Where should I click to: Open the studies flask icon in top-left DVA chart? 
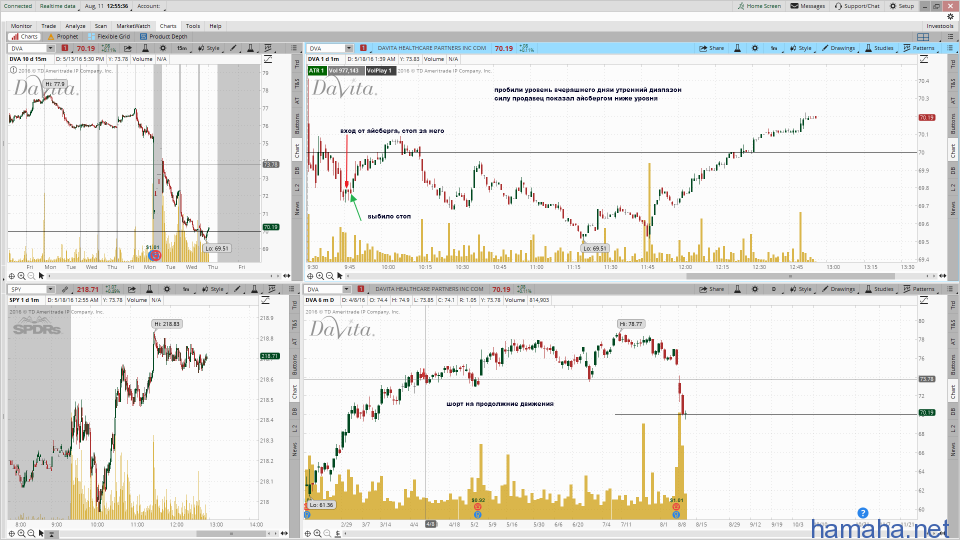pyautogui.click(x=251, y=48)
